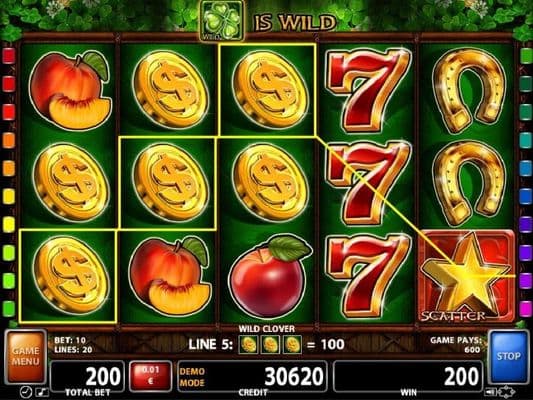
Task: Select the magenta payline marker bottom right
Action: (526, 309)
